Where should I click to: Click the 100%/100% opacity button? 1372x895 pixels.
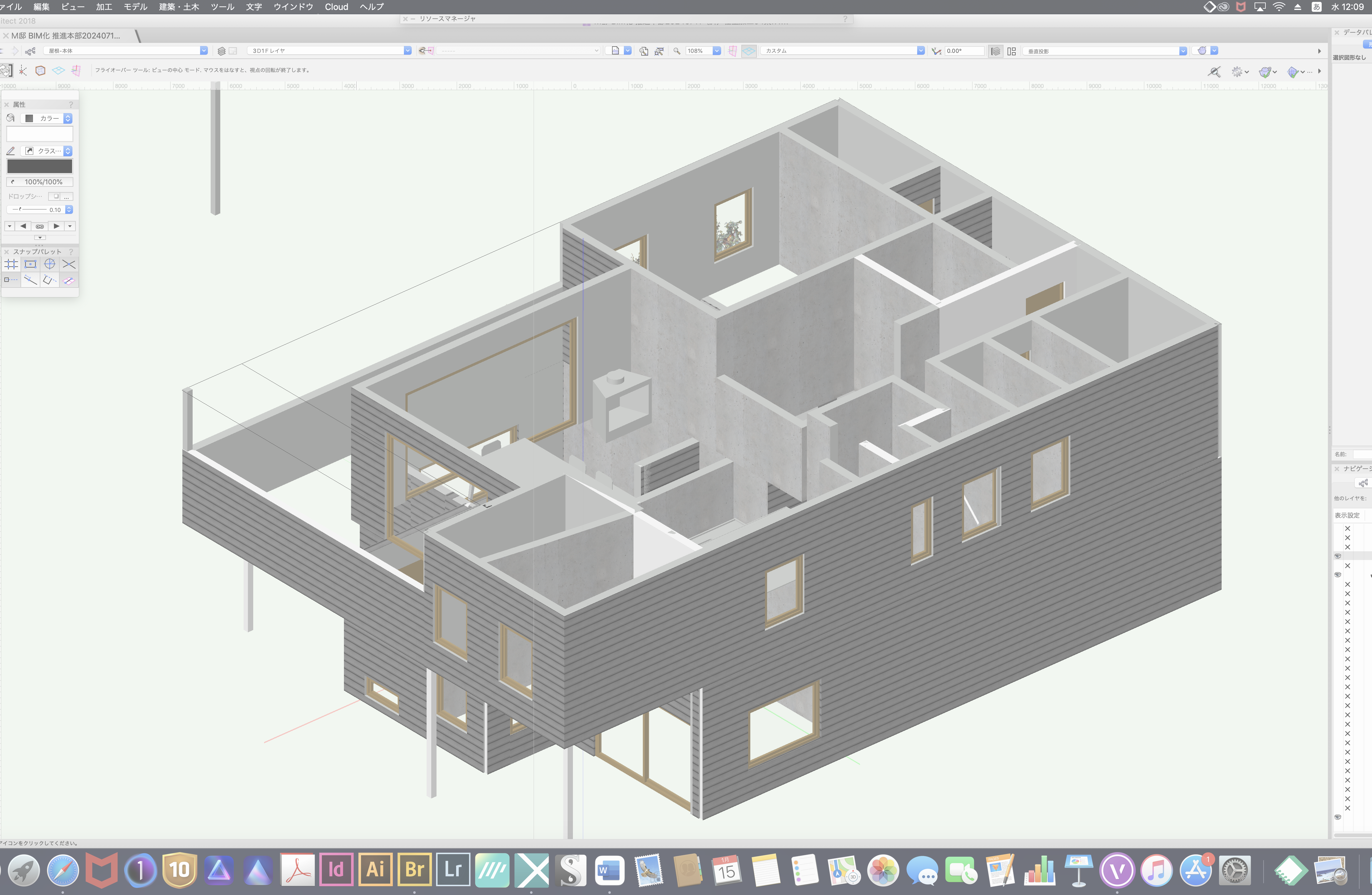click(x=40, y=182)
